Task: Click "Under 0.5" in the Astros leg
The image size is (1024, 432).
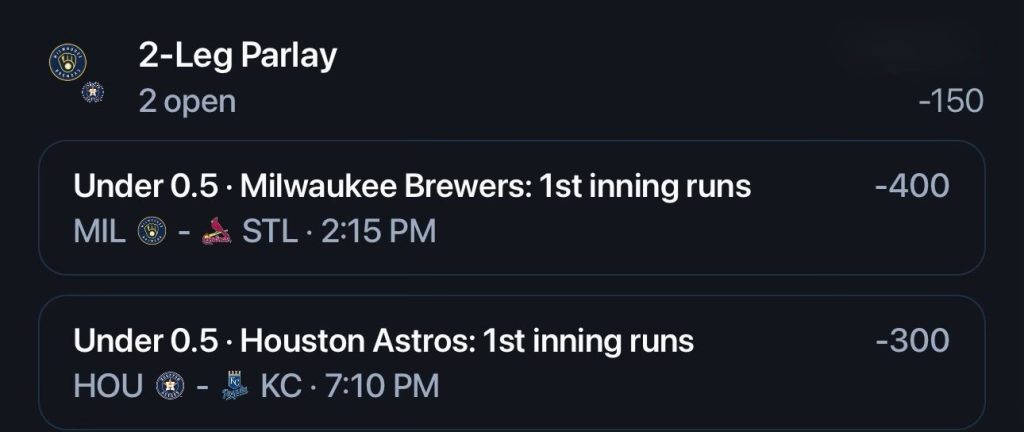Action: (145, 341)
